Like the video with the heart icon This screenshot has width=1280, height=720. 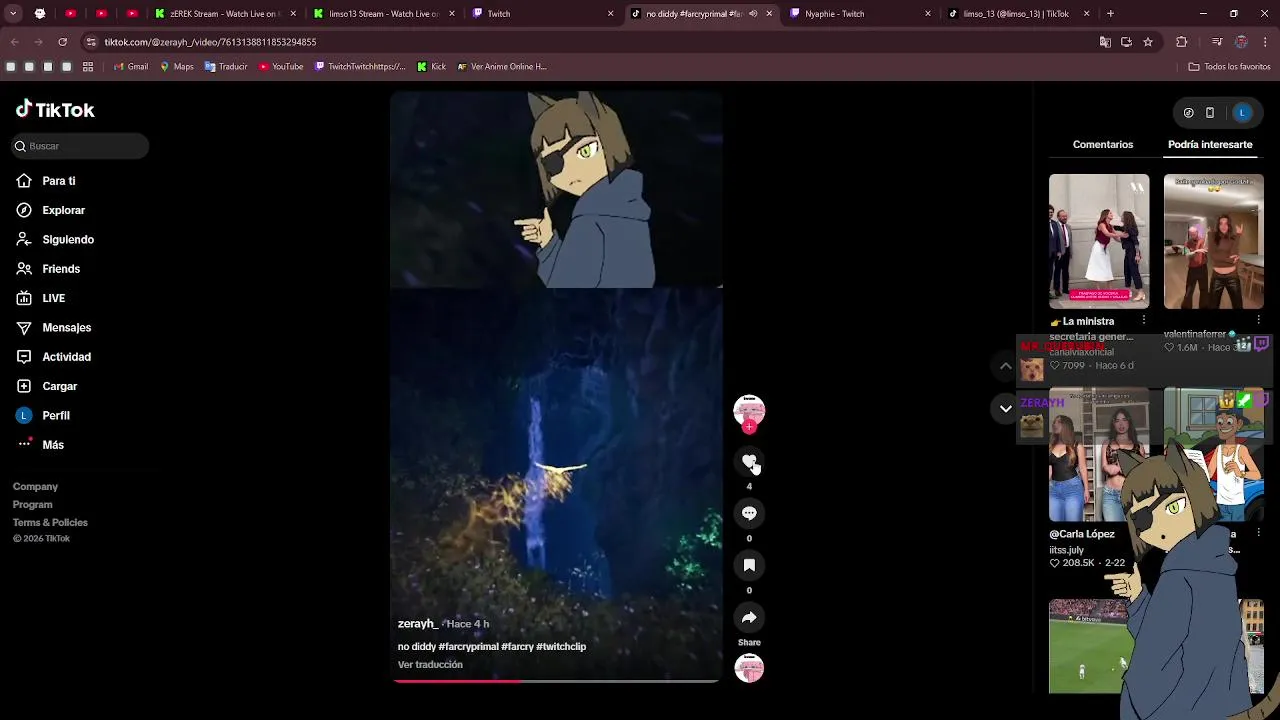(x=749, y=461)
